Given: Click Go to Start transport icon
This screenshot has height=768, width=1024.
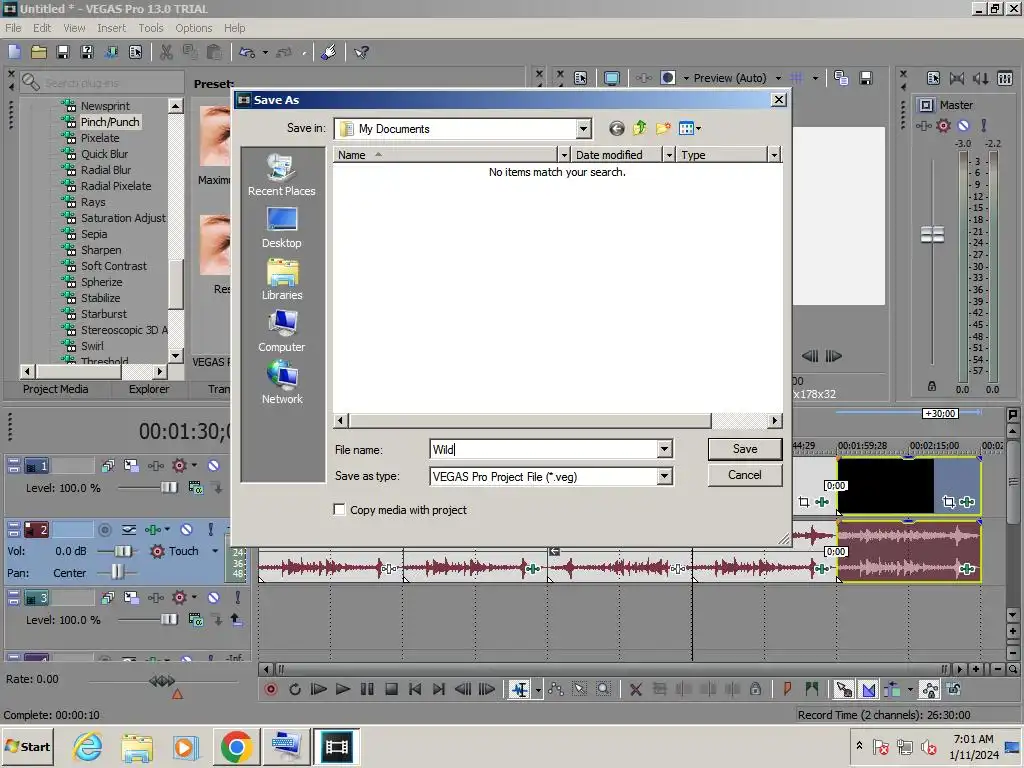Looking at the screenshot, I should tap(415, 689).
